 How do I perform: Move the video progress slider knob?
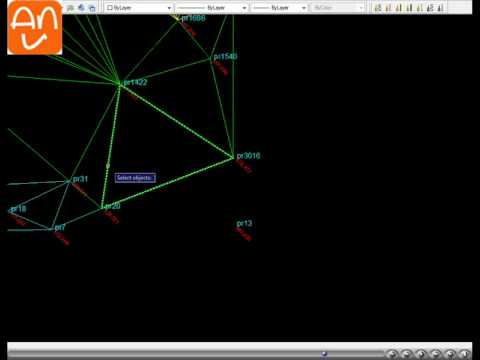point(324,353)
